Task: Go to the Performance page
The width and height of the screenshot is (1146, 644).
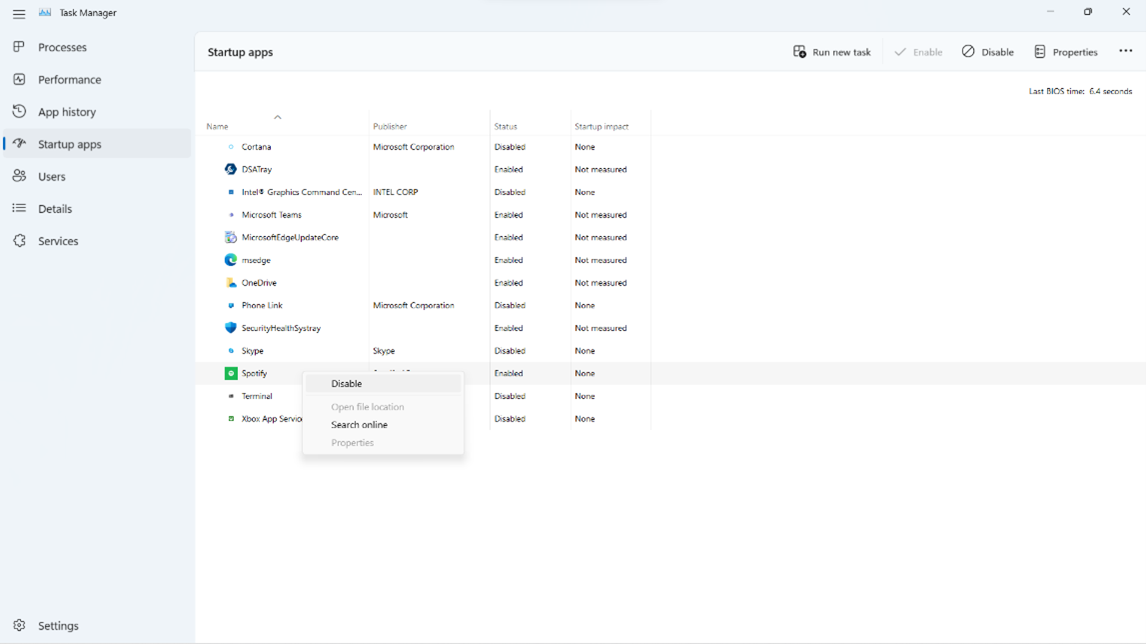Action: (69, 80)
